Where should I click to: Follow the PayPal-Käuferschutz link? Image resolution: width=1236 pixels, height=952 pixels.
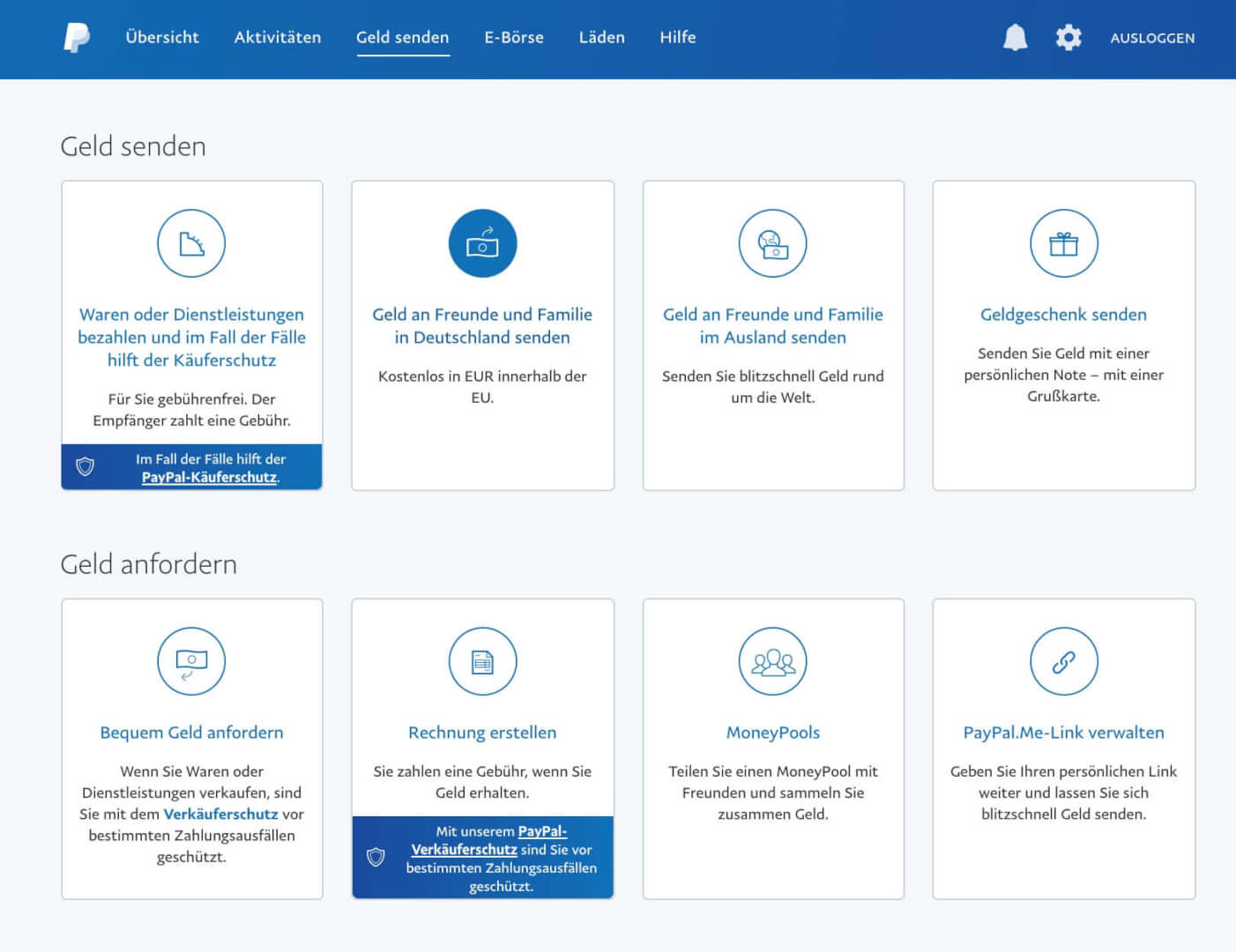coord(209,477)
